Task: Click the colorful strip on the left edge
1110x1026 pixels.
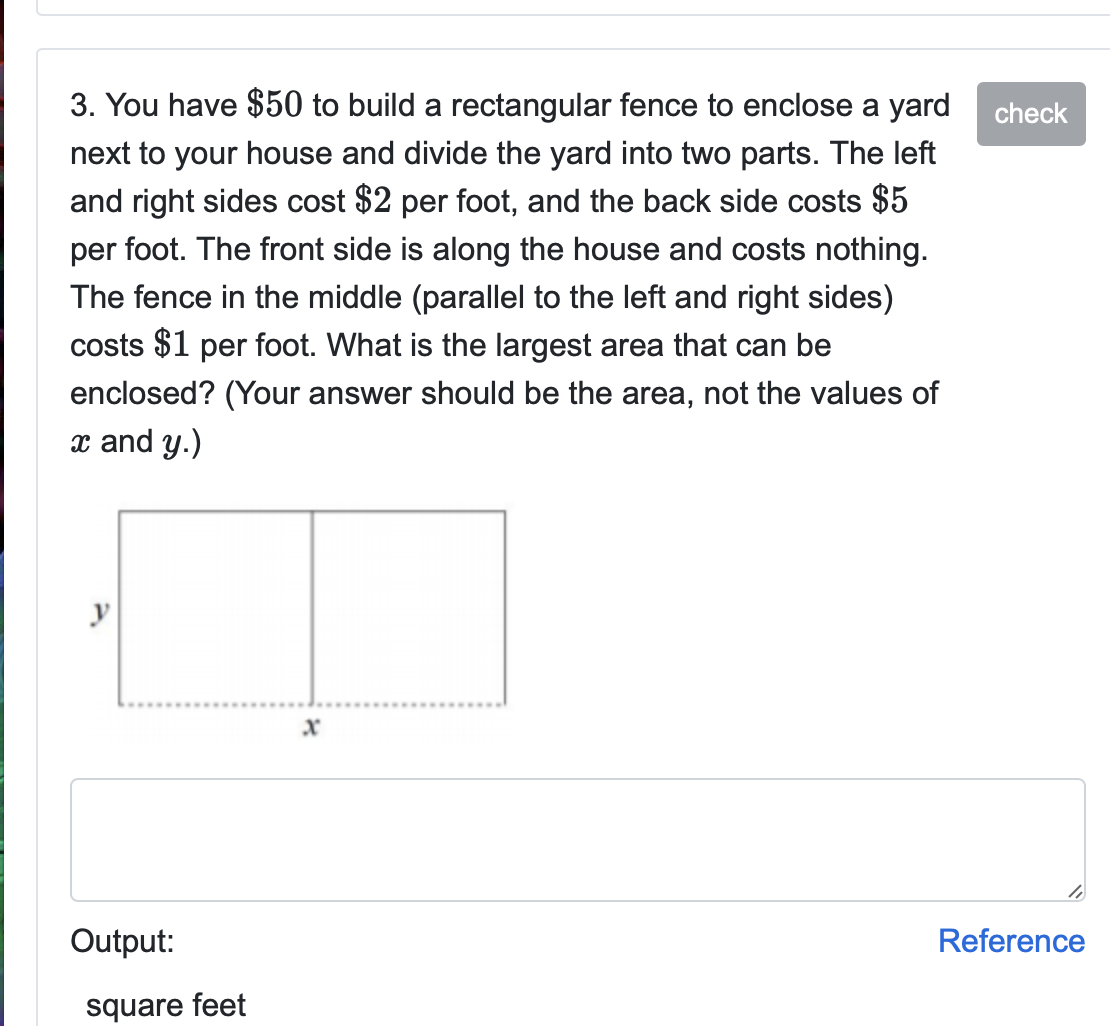Action: [5, 500]
